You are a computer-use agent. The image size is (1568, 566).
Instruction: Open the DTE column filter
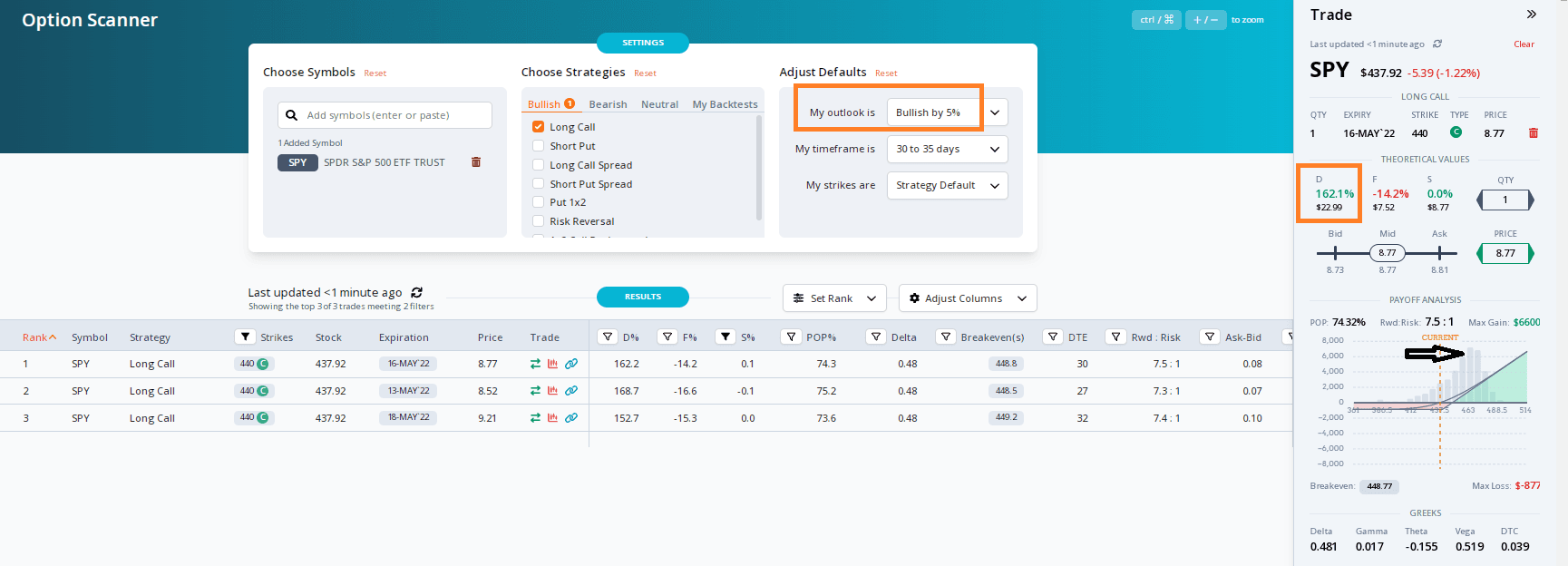coord(1053,337)
